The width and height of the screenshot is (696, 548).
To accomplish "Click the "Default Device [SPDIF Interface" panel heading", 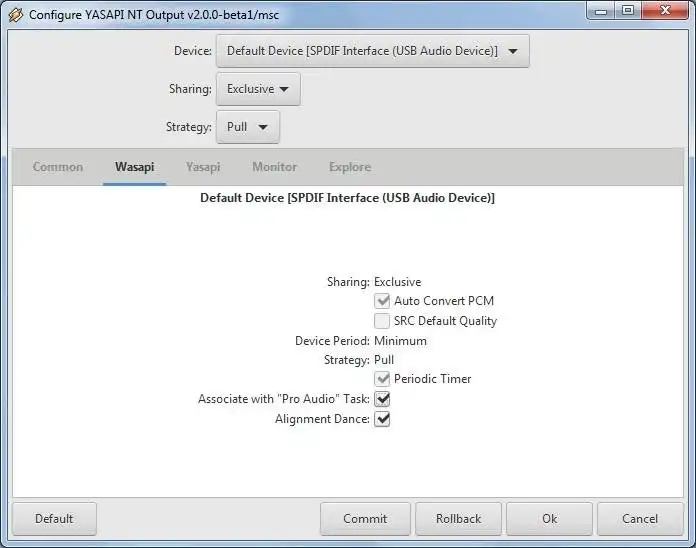I will pyautogui.click(x=347, y=198).
